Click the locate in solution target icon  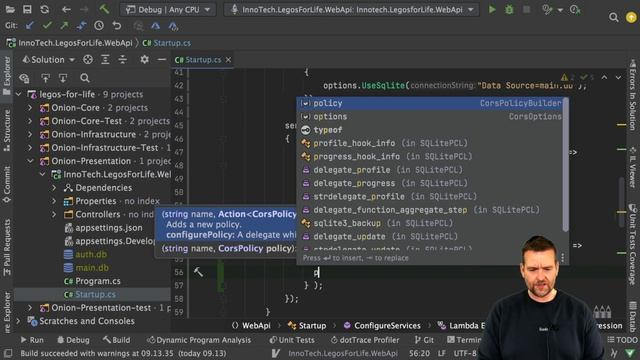(x=88, y=60)
